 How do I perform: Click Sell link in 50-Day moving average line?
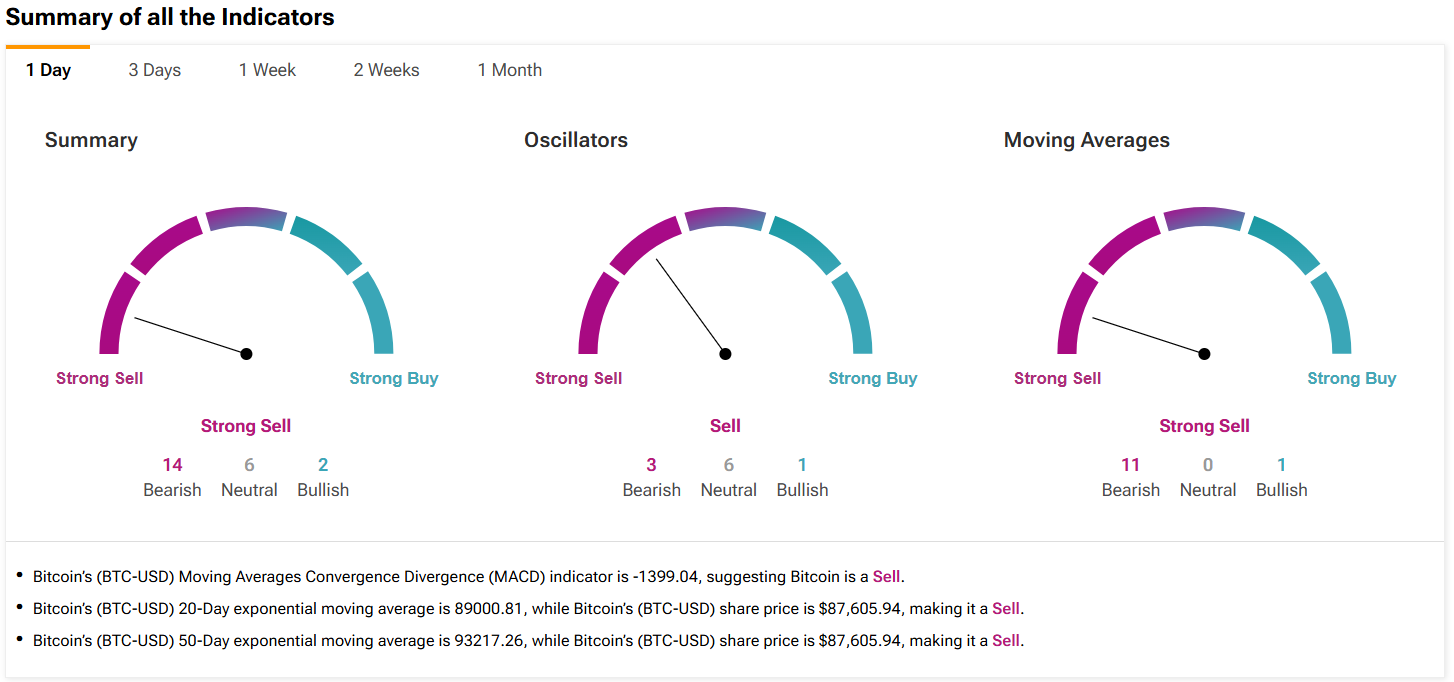coord(1006,640)
